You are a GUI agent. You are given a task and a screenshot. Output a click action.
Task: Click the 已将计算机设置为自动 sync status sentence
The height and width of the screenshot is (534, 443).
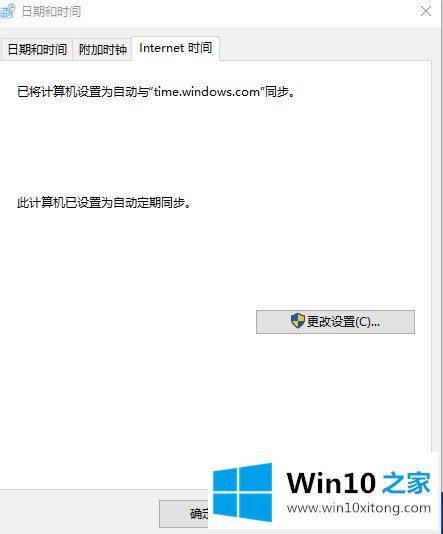click(x=156, y=92)
